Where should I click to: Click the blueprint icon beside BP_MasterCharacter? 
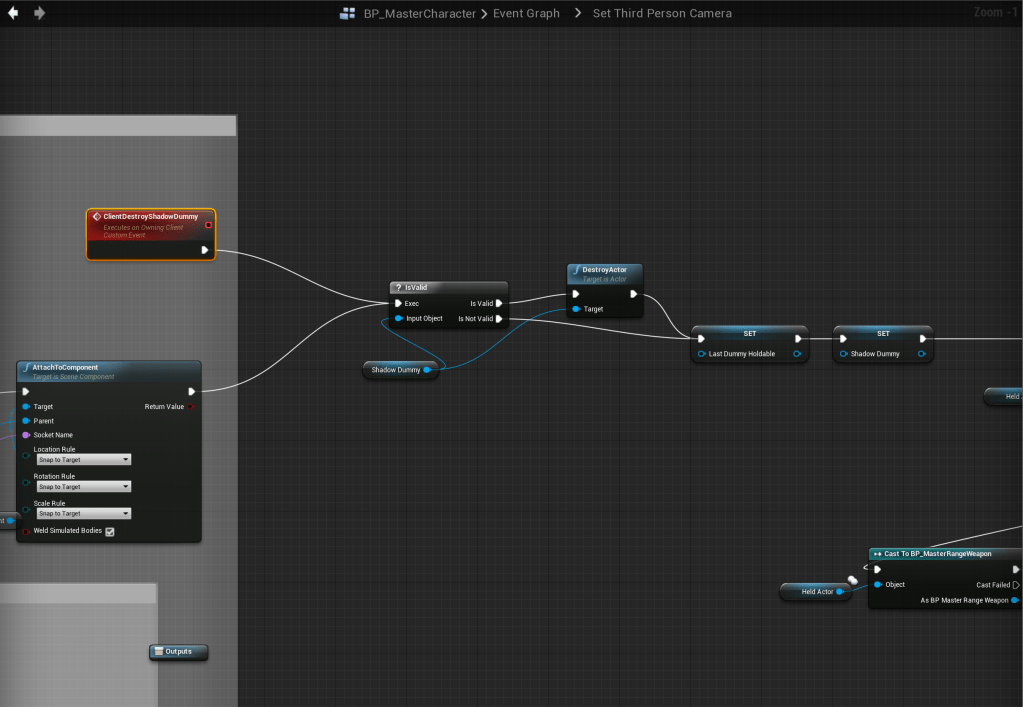point(348,14)
